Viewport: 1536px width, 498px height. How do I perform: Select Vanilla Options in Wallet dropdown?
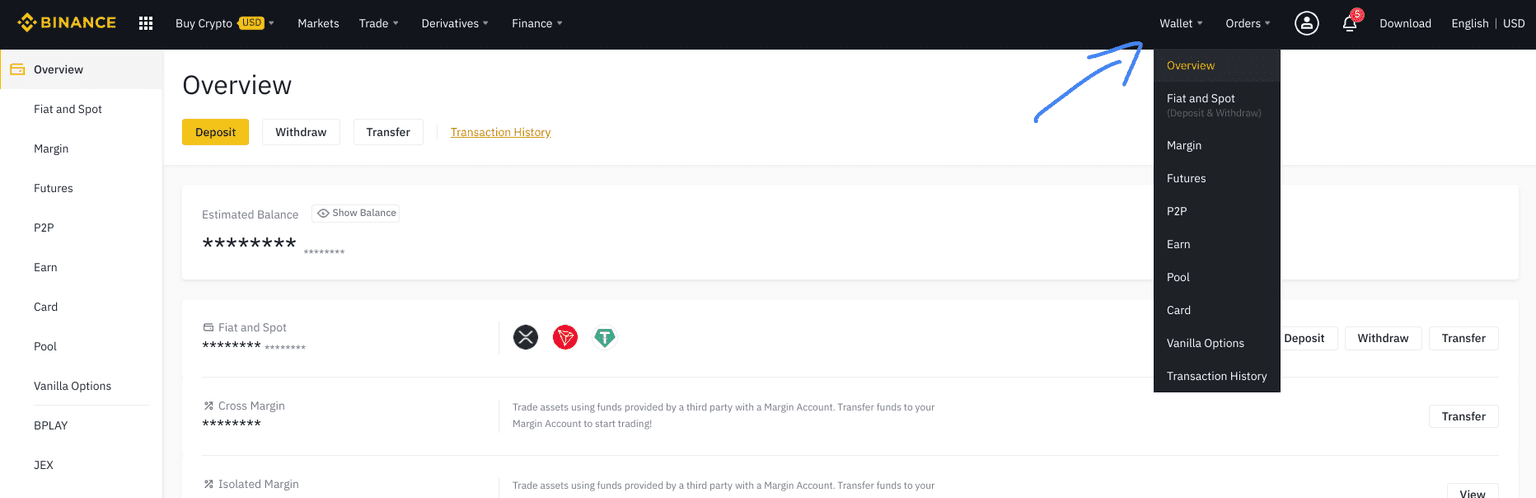click(1205, 343)
